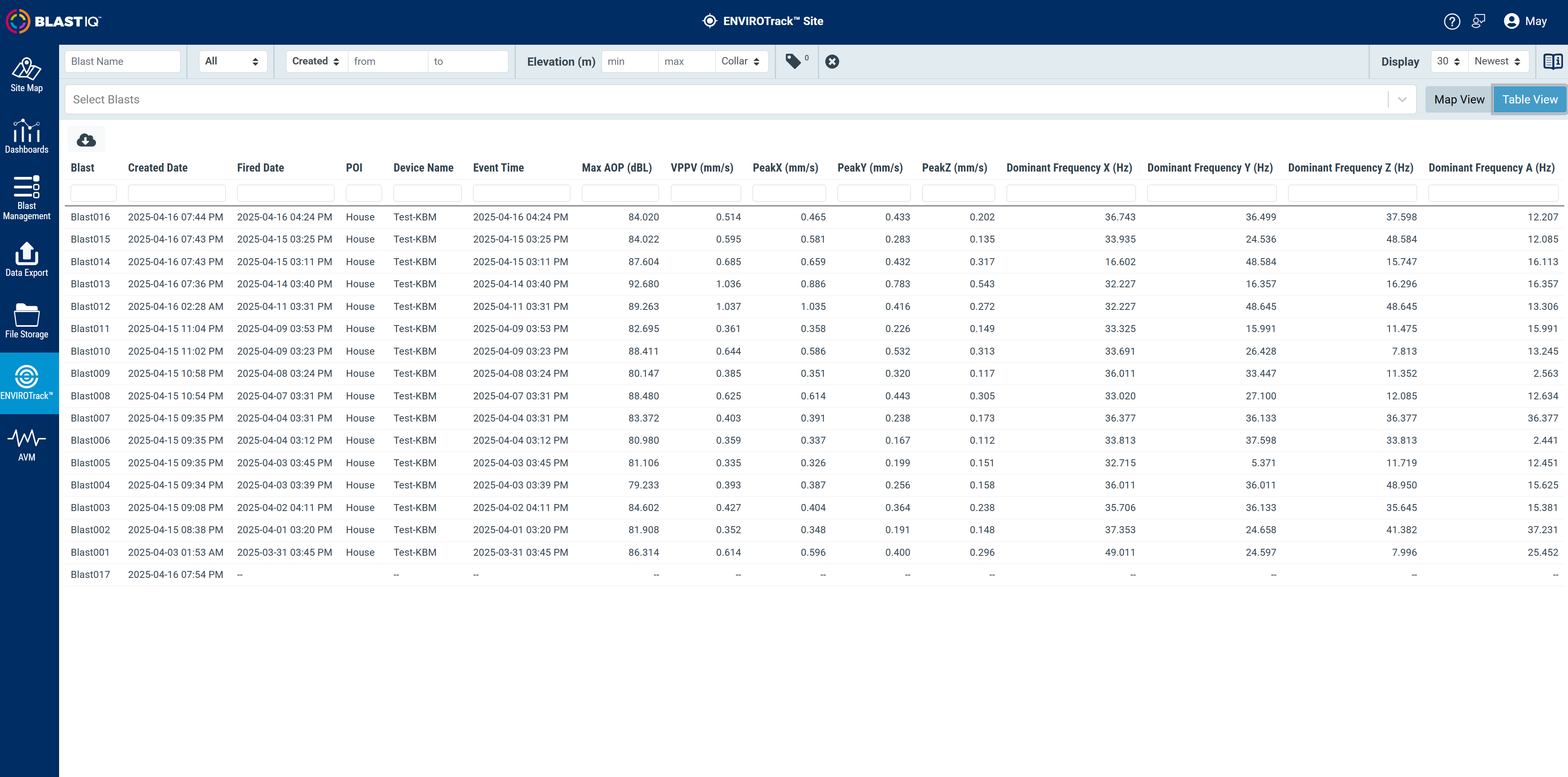Click the tag filter icon
The height and width of the screenshot is (777, 1568).
pyautogui.click(x=793, y=61)
